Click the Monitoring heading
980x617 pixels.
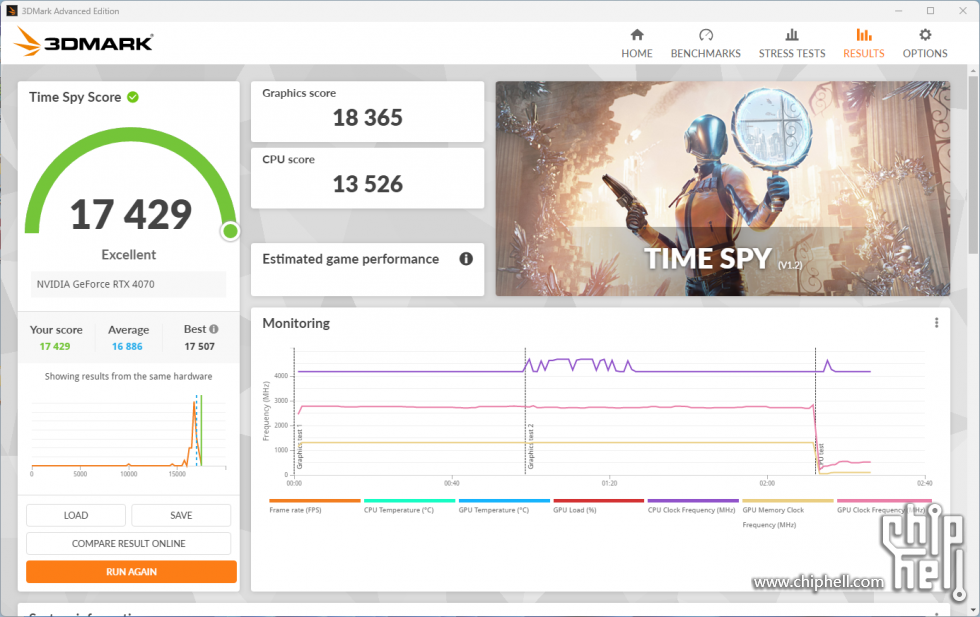pyautogui.click(x=296, y=323)
